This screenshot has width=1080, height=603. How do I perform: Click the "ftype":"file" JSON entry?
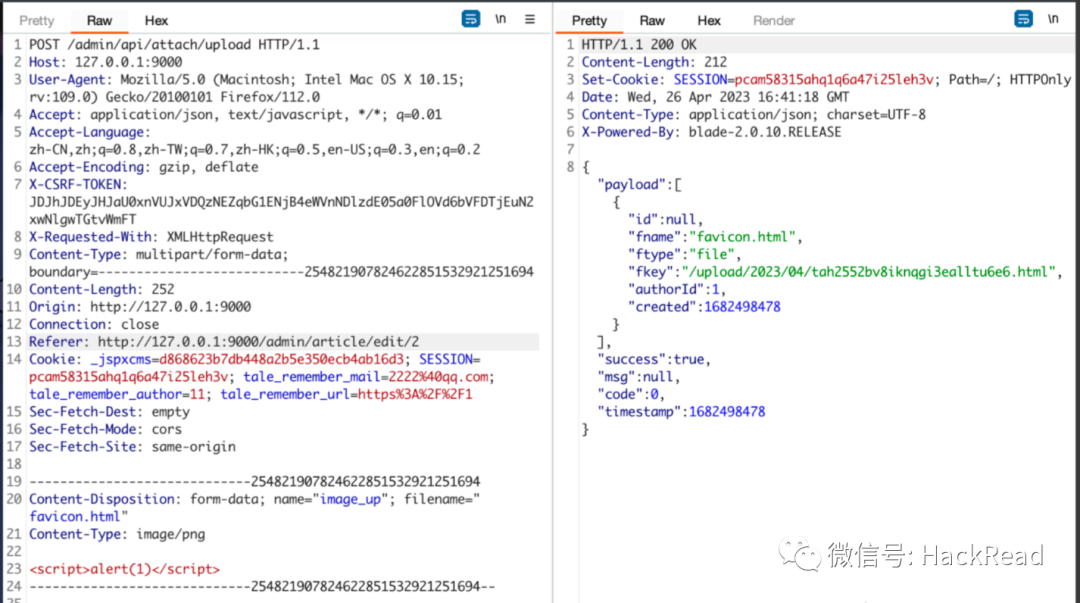coord(685,254)
